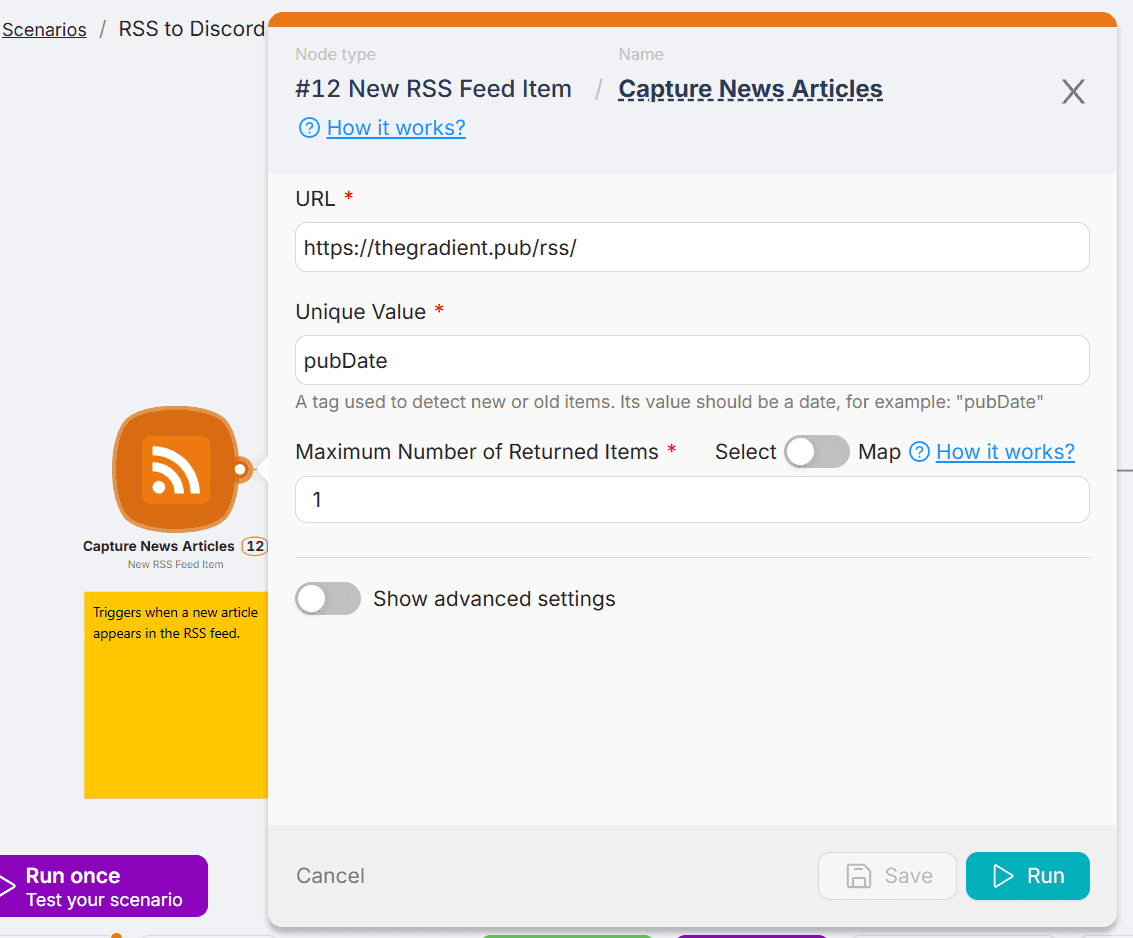Click the number 12 badge on the node
The height and width of the screenshot is (938, 1133).
(x=255, y=546)
